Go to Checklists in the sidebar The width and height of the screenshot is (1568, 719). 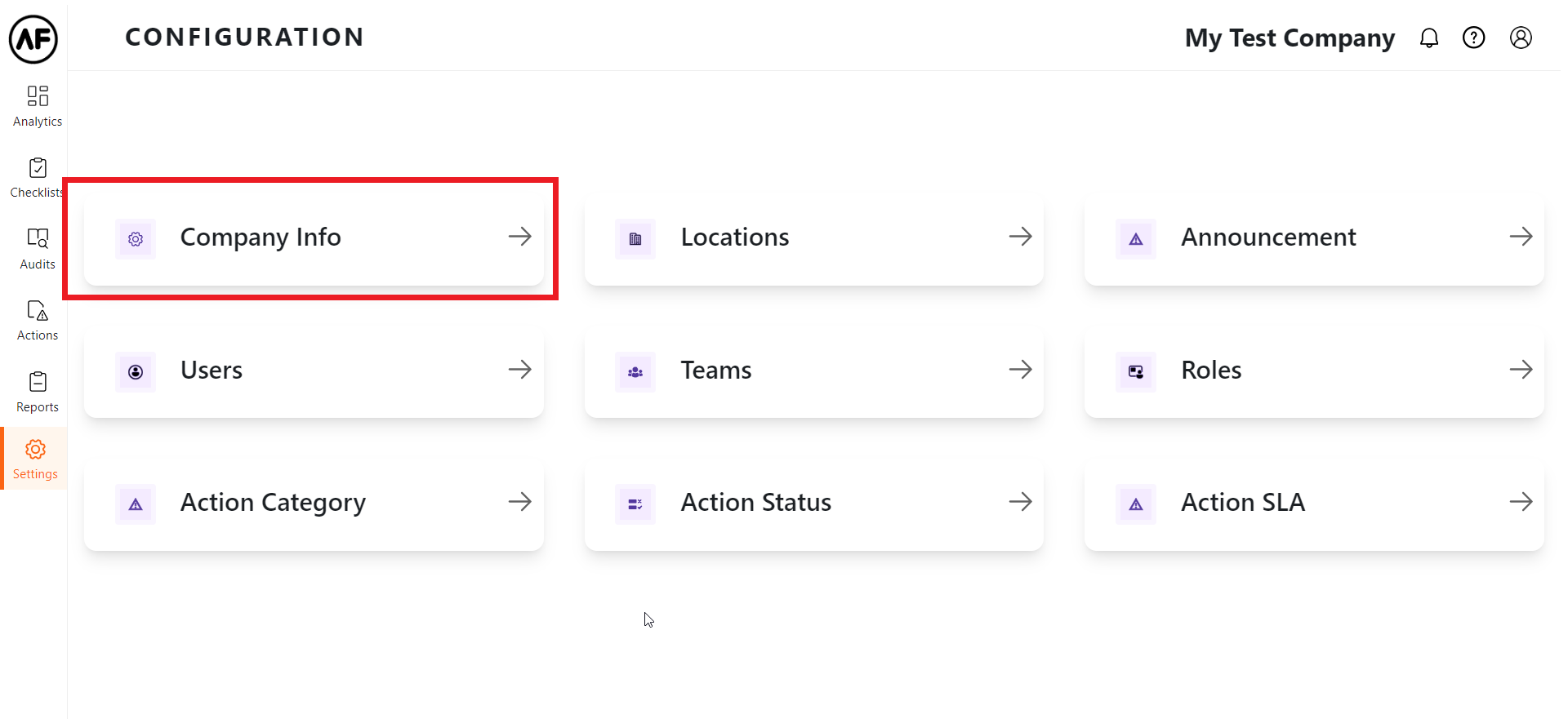pos(38,177)
